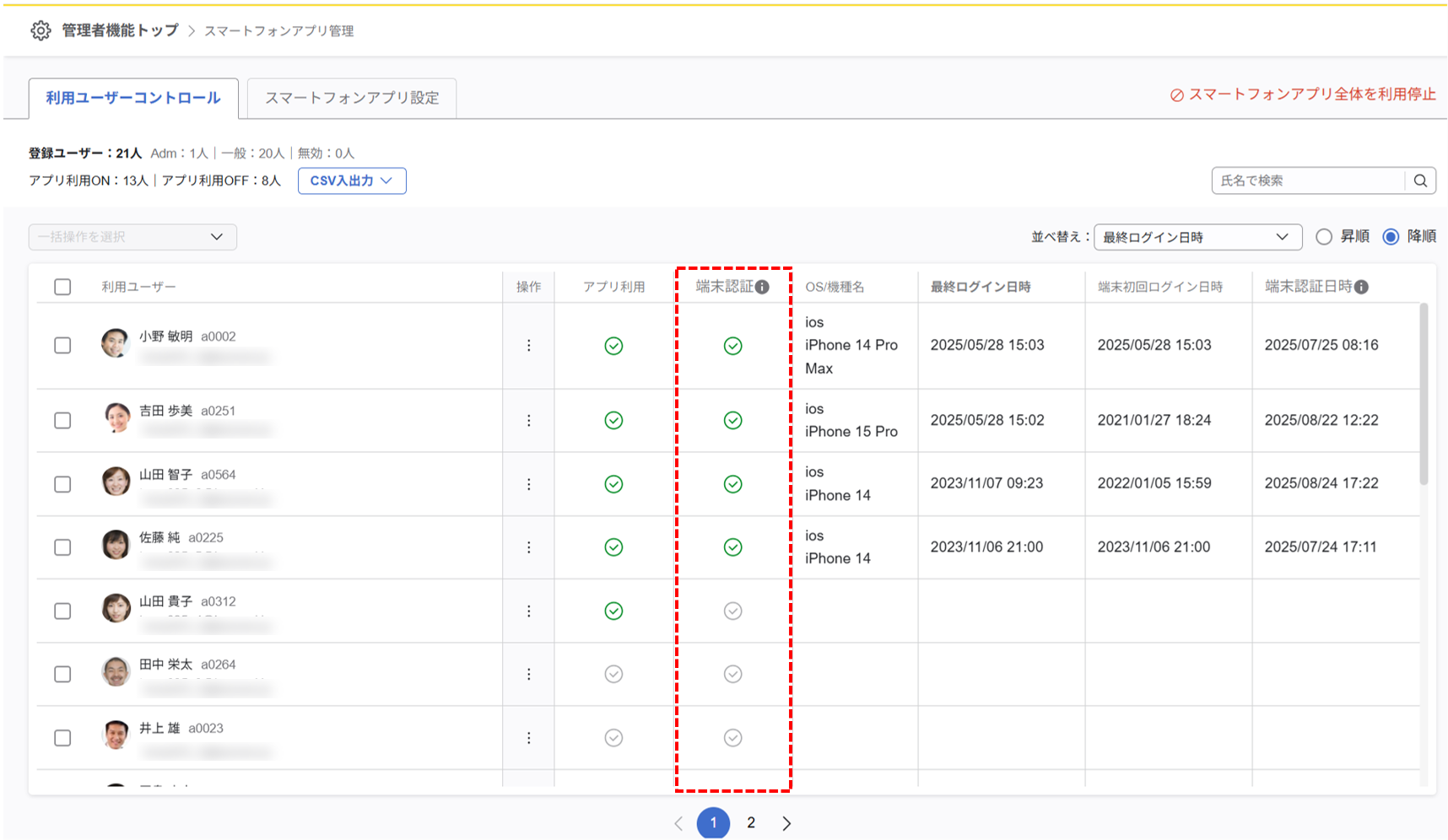Toggle app usage checkmark for 田中 栄太

pos(613,674)
